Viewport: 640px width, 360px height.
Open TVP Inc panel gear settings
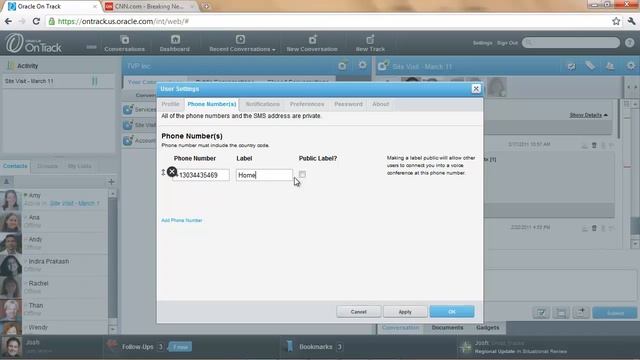362,65
